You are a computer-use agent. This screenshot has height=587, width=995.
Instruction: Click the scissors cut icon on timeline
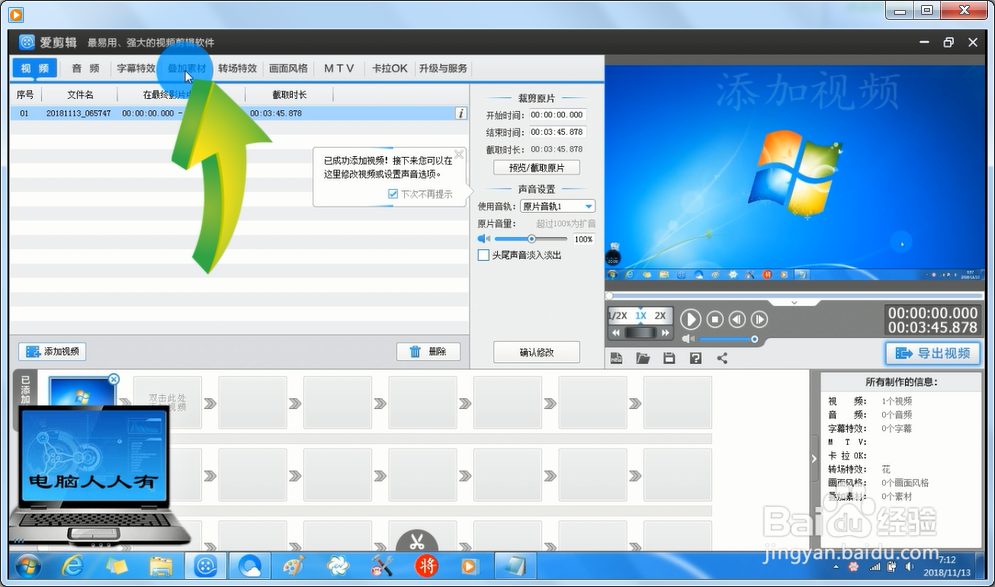point(417,543)
